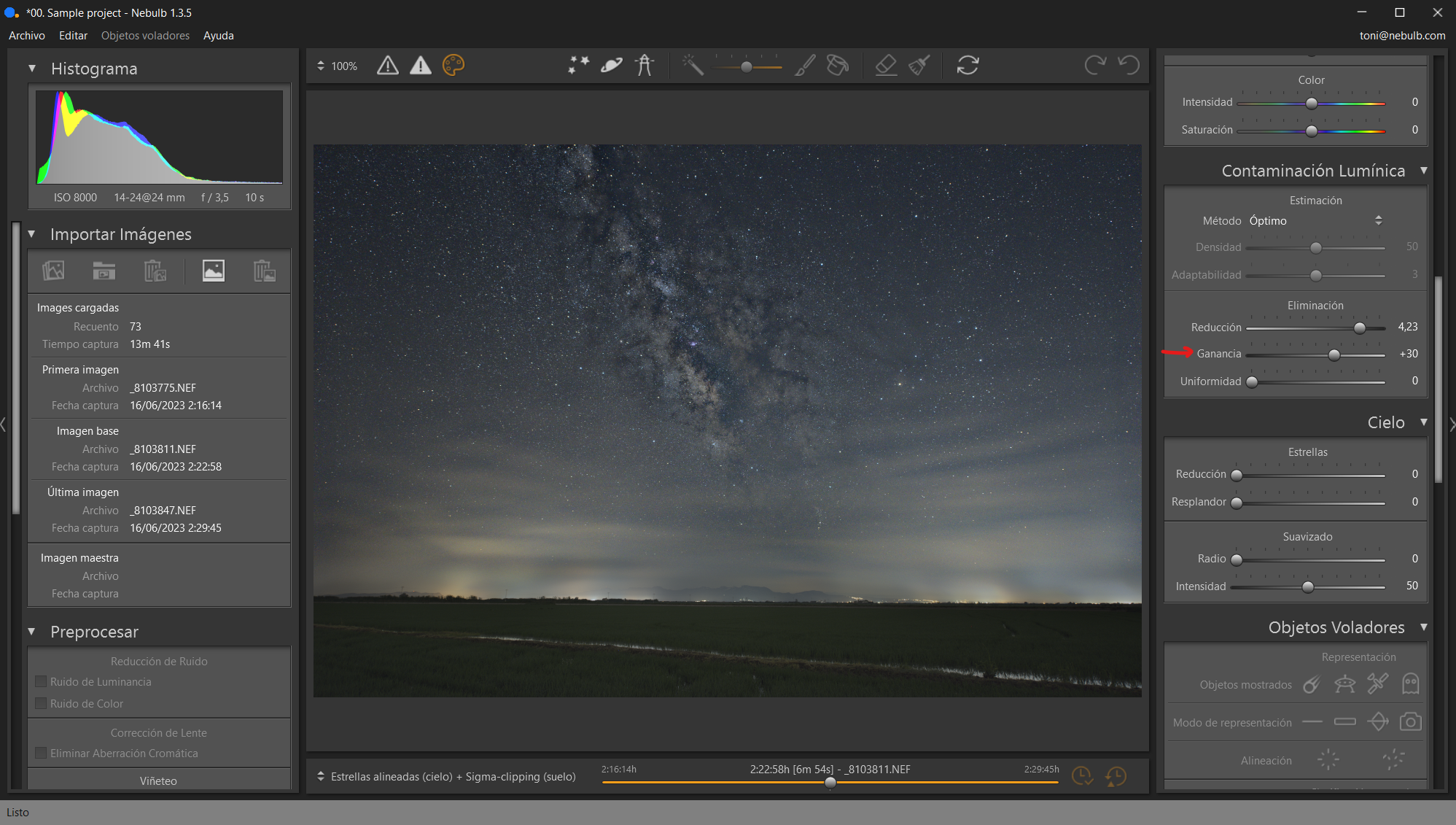Open the Editar menu

pos(73,35)
